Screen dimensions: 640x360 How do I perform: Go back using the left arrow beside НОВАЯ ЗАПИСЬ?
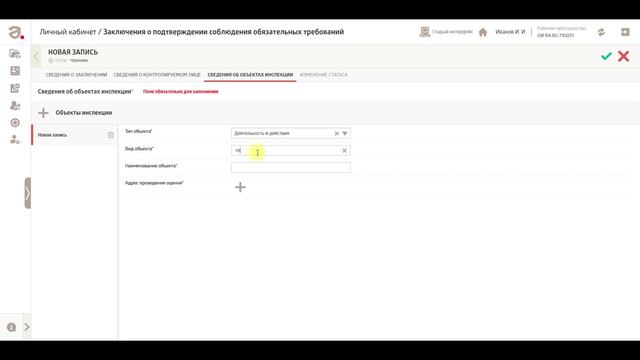tap(36, 56)
